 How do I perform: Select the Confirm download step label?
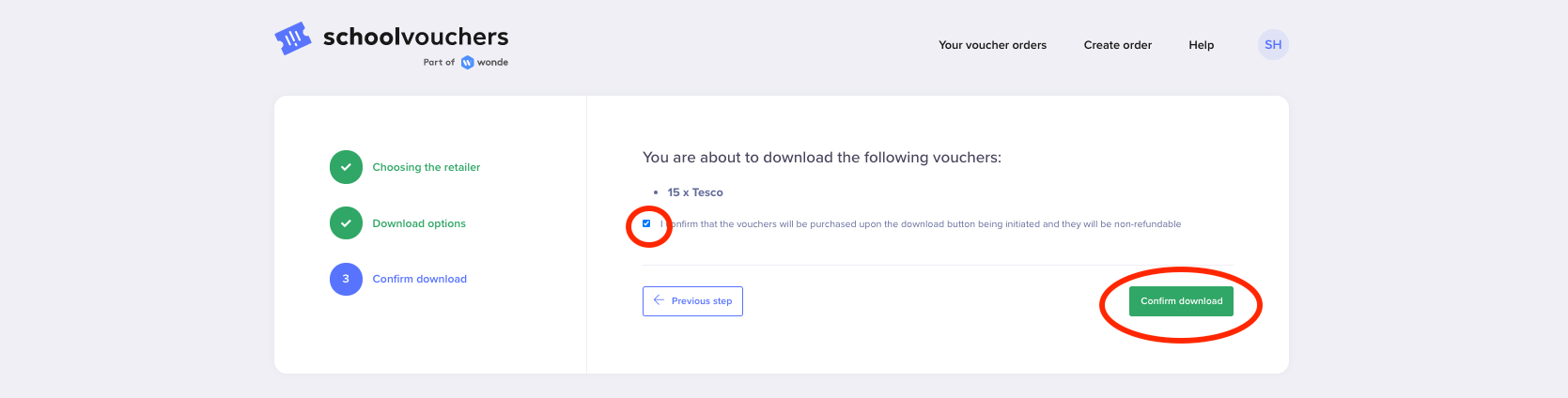tap(419, 279)
